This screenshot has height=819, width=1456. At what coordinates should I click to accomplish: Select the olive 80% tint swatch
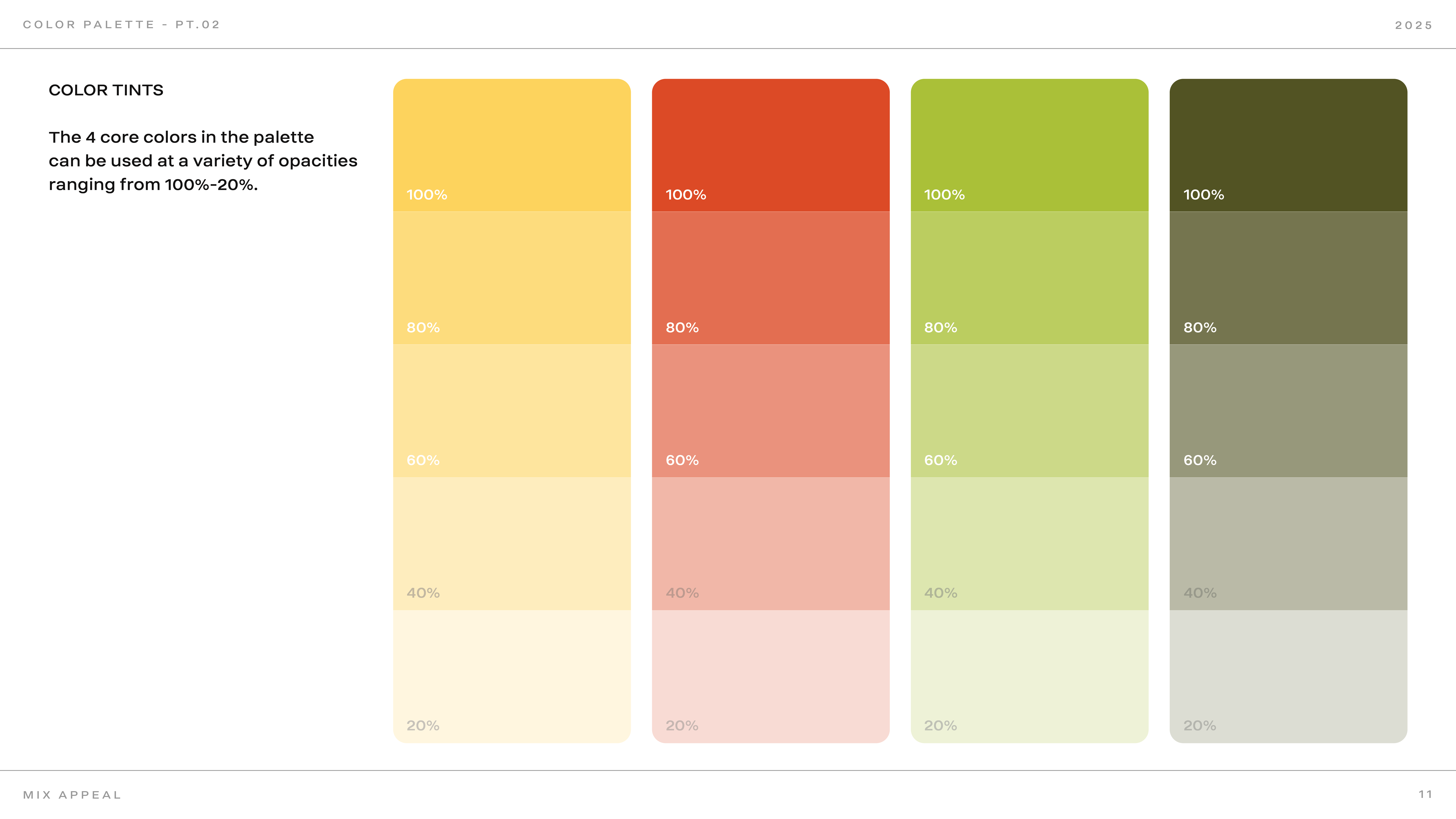(x=1288, y=278)
